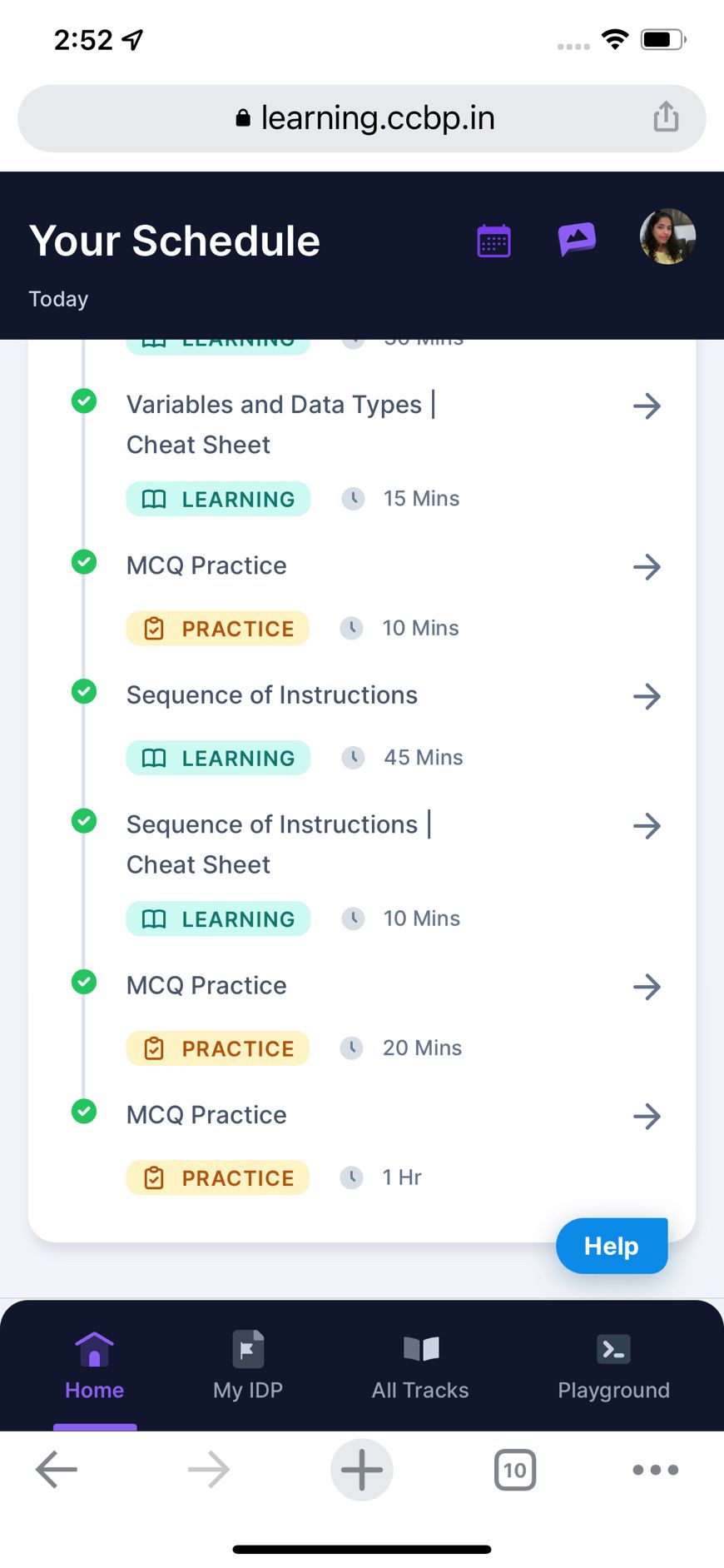
Task: Open the purple chat messages icon
Action: (x=577, y=239)
